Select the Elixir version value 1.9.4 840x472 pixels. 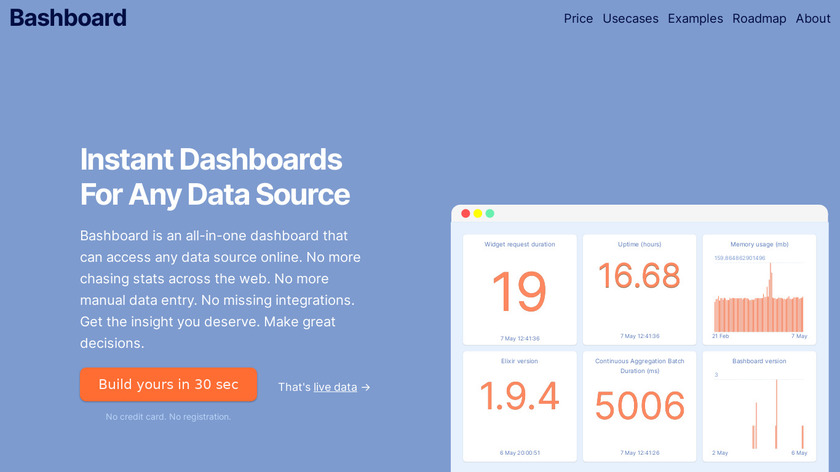(519, 396)
